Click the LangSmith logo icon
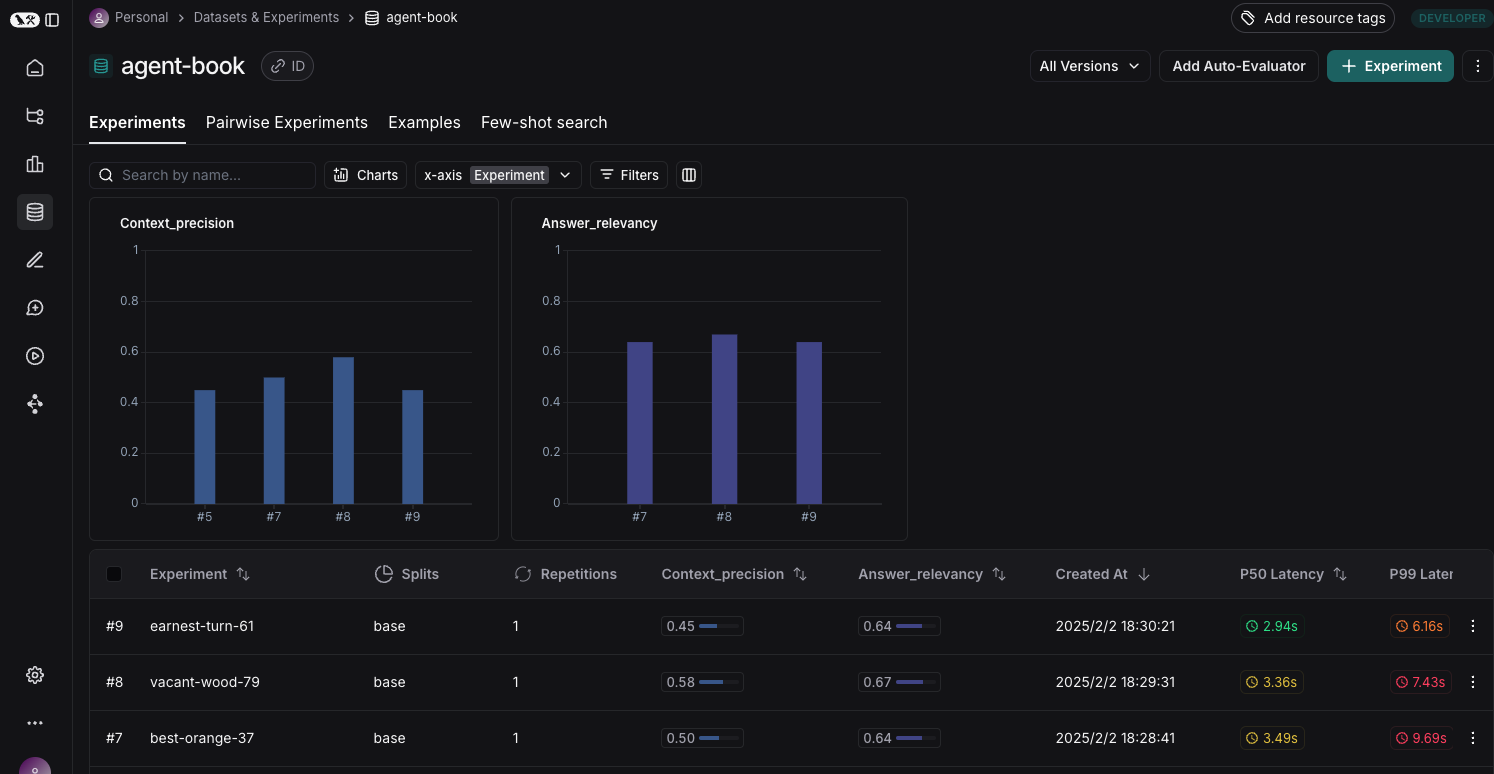The image size is (1494, 774). pos(25,19)
